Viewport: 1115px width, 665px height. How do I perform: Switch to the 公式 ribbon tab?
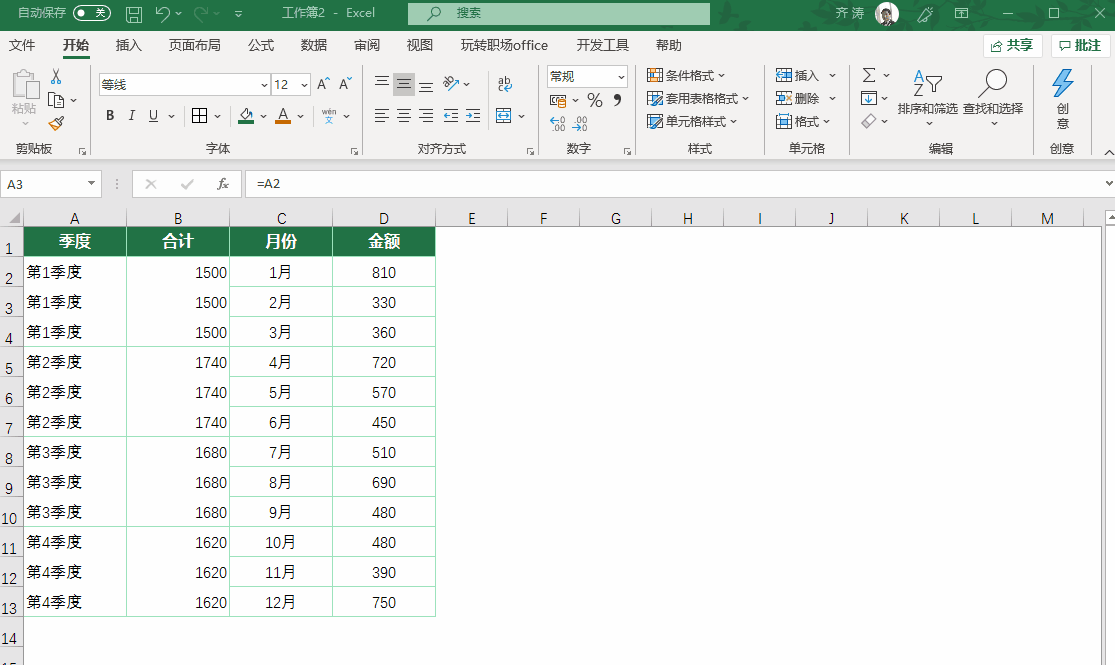click(261, 45)
